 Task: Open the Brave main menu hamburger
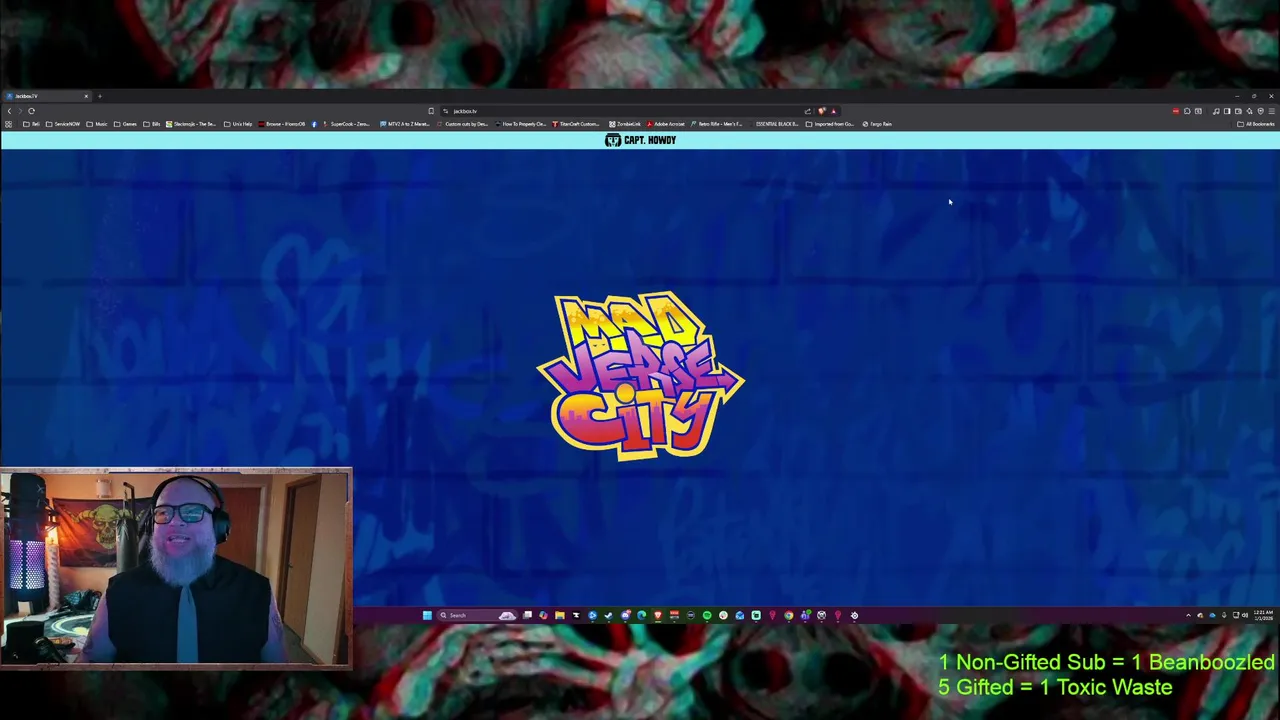1271,111
